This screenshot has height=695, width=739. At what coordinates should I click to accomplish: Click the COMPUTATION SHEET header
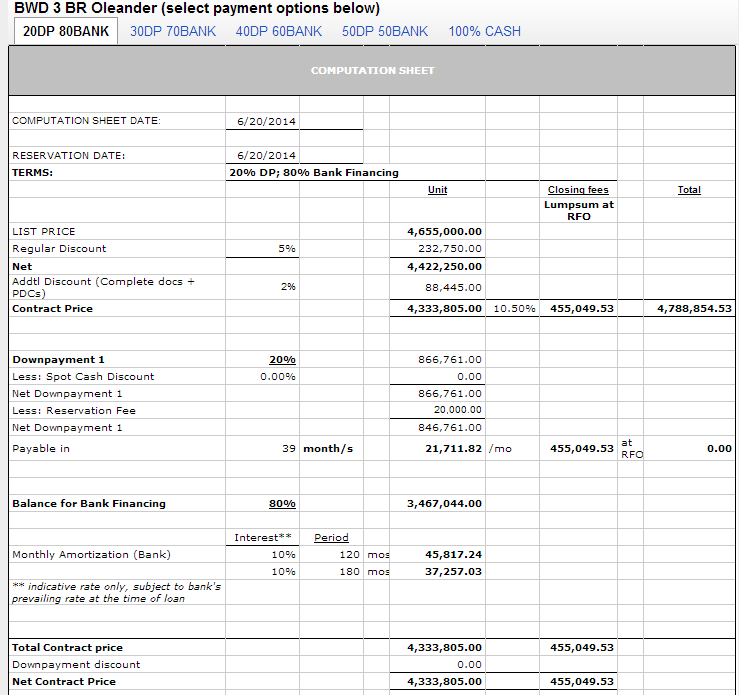click(x=372, y=71)
